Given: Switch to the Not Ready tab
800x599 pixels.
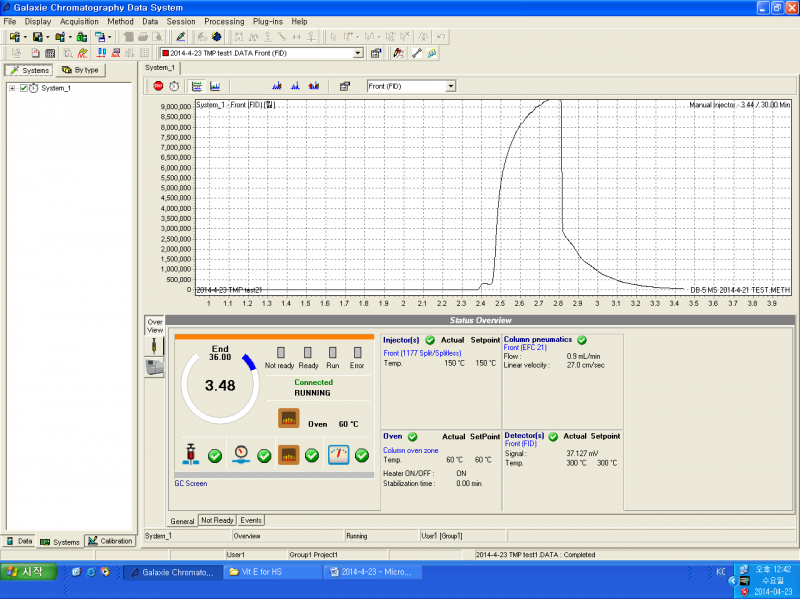Looking at the screenshot, I should [x=217, y=520].
